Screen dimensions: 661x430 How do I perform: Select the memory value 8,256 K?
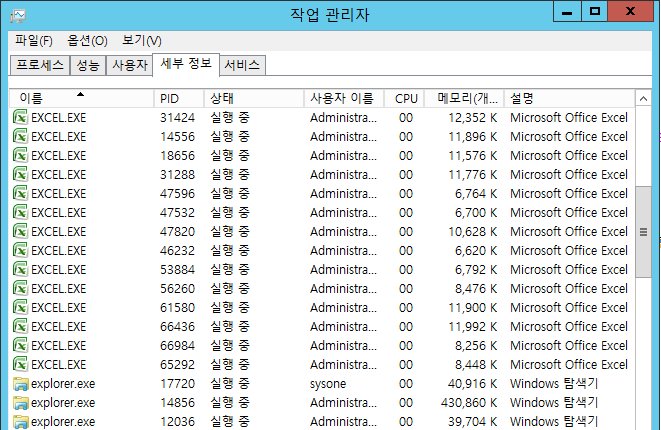pos(476,345)
